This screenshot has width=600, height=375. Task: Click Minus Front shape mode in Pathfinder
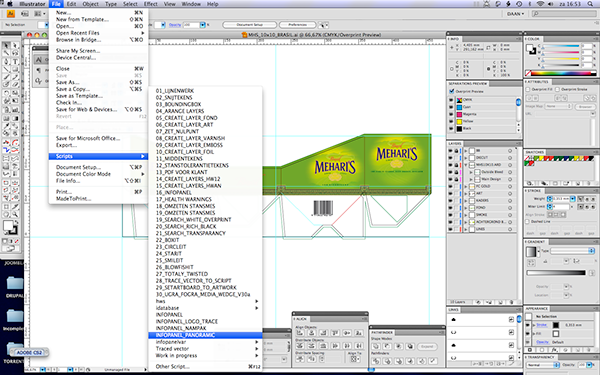(x=387, y=346)
